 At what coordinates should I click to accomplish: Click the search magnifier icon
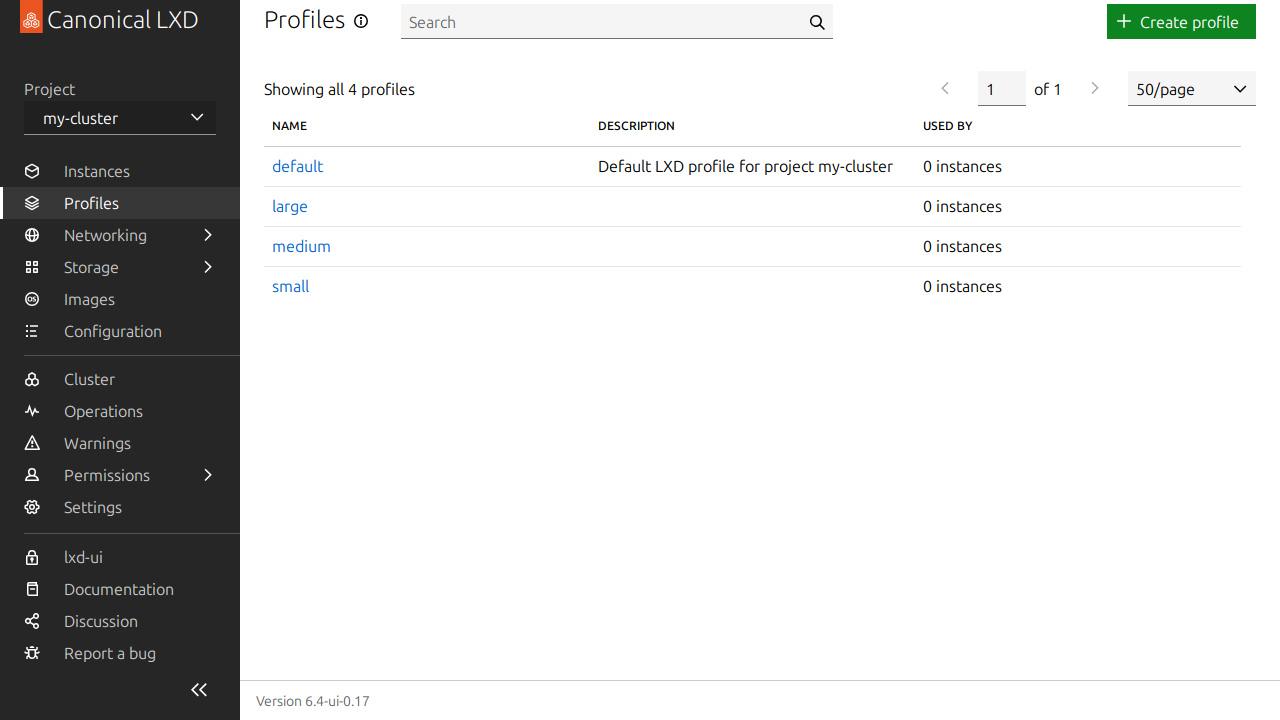click(x=817, y=22)
